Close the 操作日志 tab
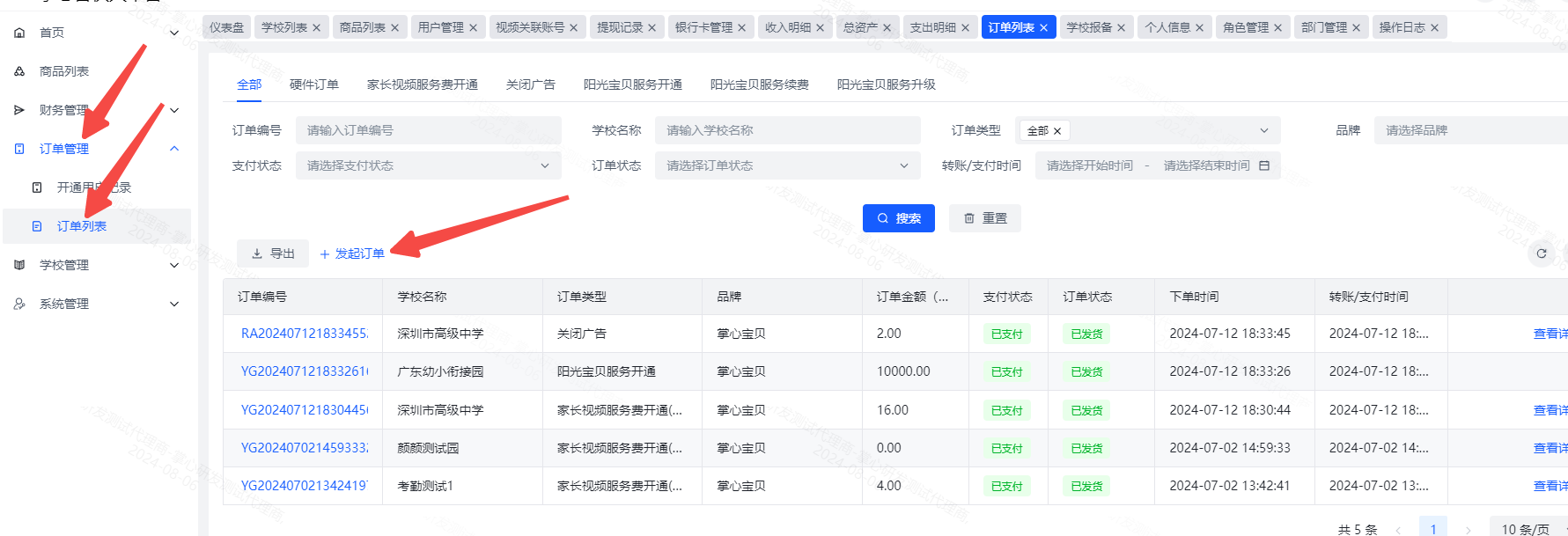 click(x=1434, y=28)
